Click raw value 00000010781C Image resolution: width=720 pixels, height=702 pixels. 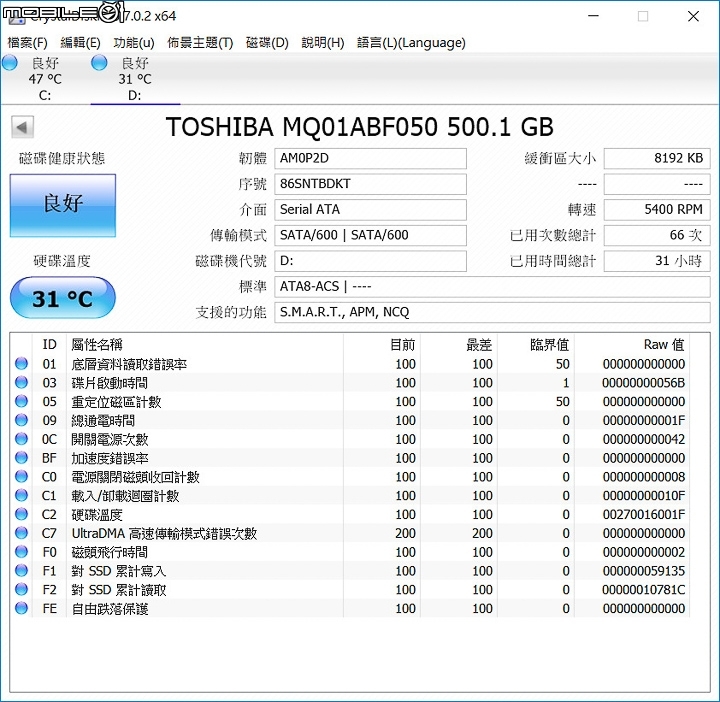click(x=644, y=590)
